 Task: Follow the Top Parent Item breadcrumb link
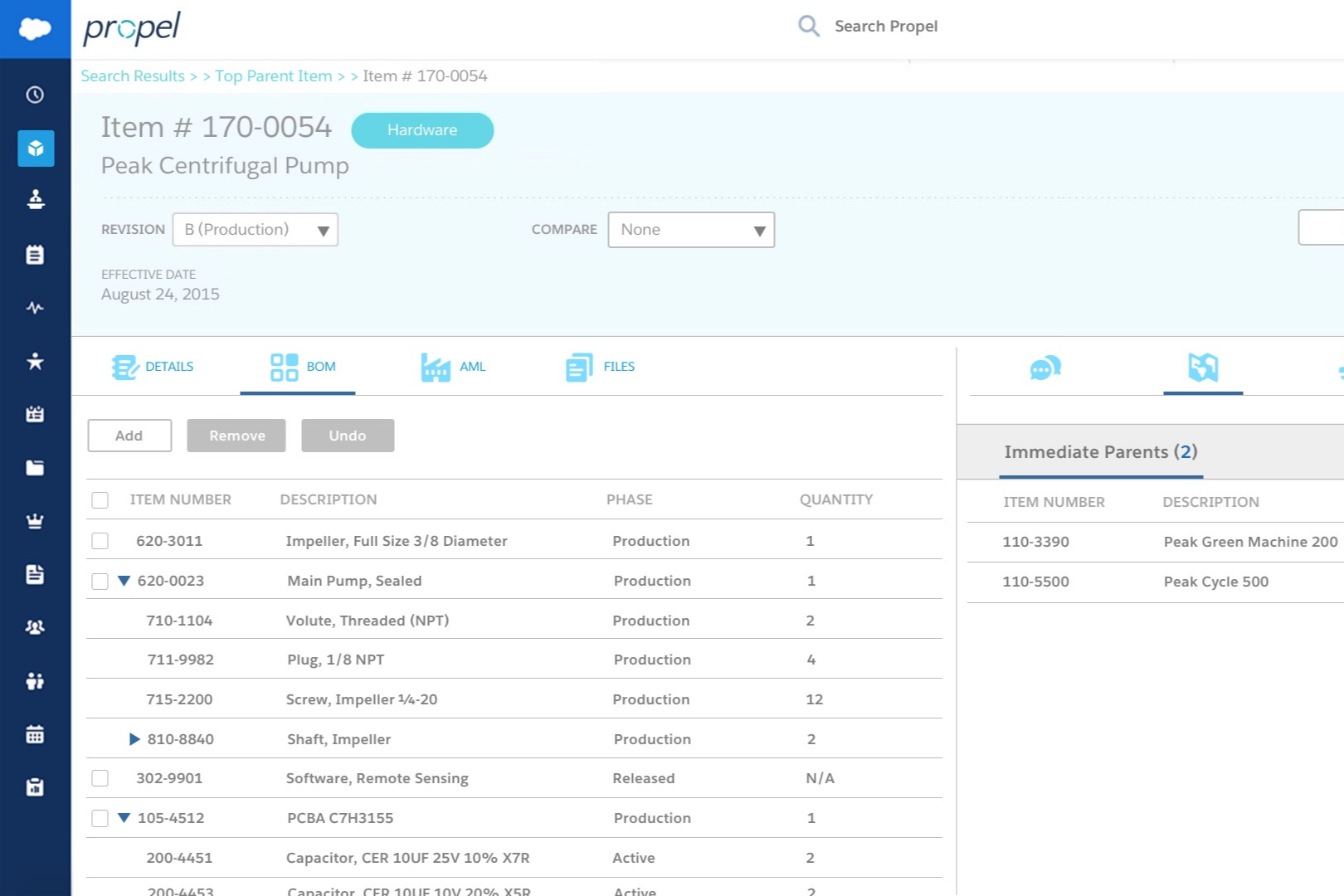274,75
